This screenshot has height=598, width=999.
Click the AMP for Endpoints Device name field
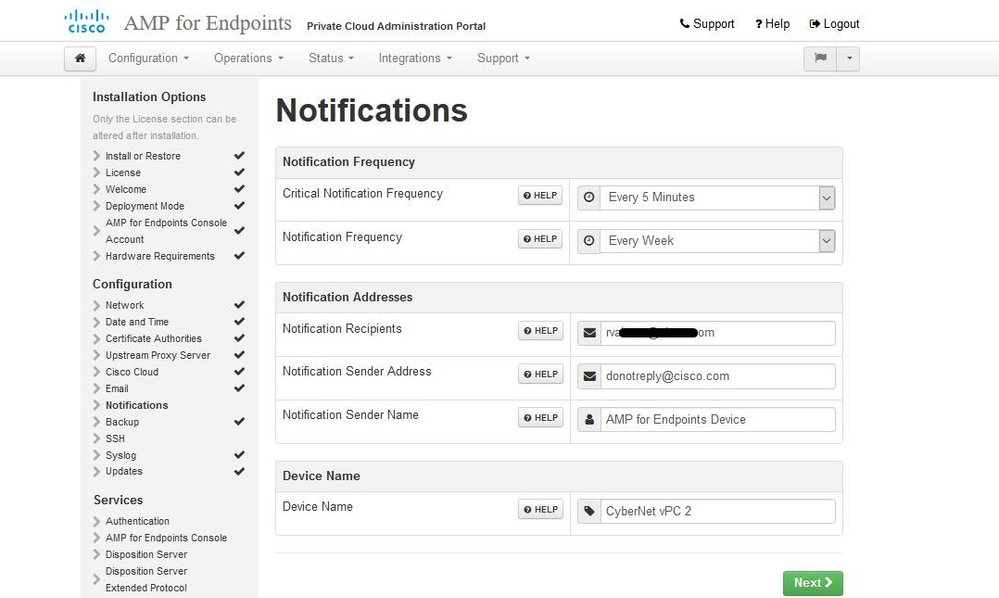[718, 420]
